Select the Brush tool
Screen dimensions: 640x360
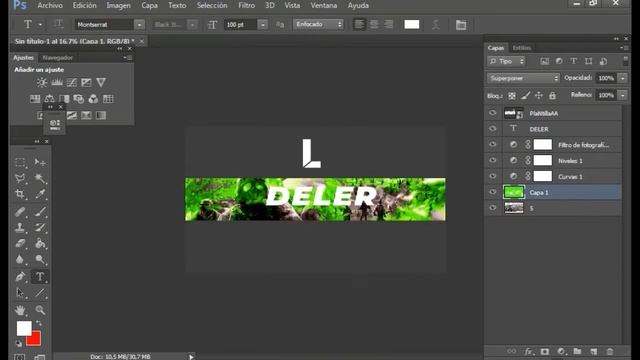coord(40,212)
